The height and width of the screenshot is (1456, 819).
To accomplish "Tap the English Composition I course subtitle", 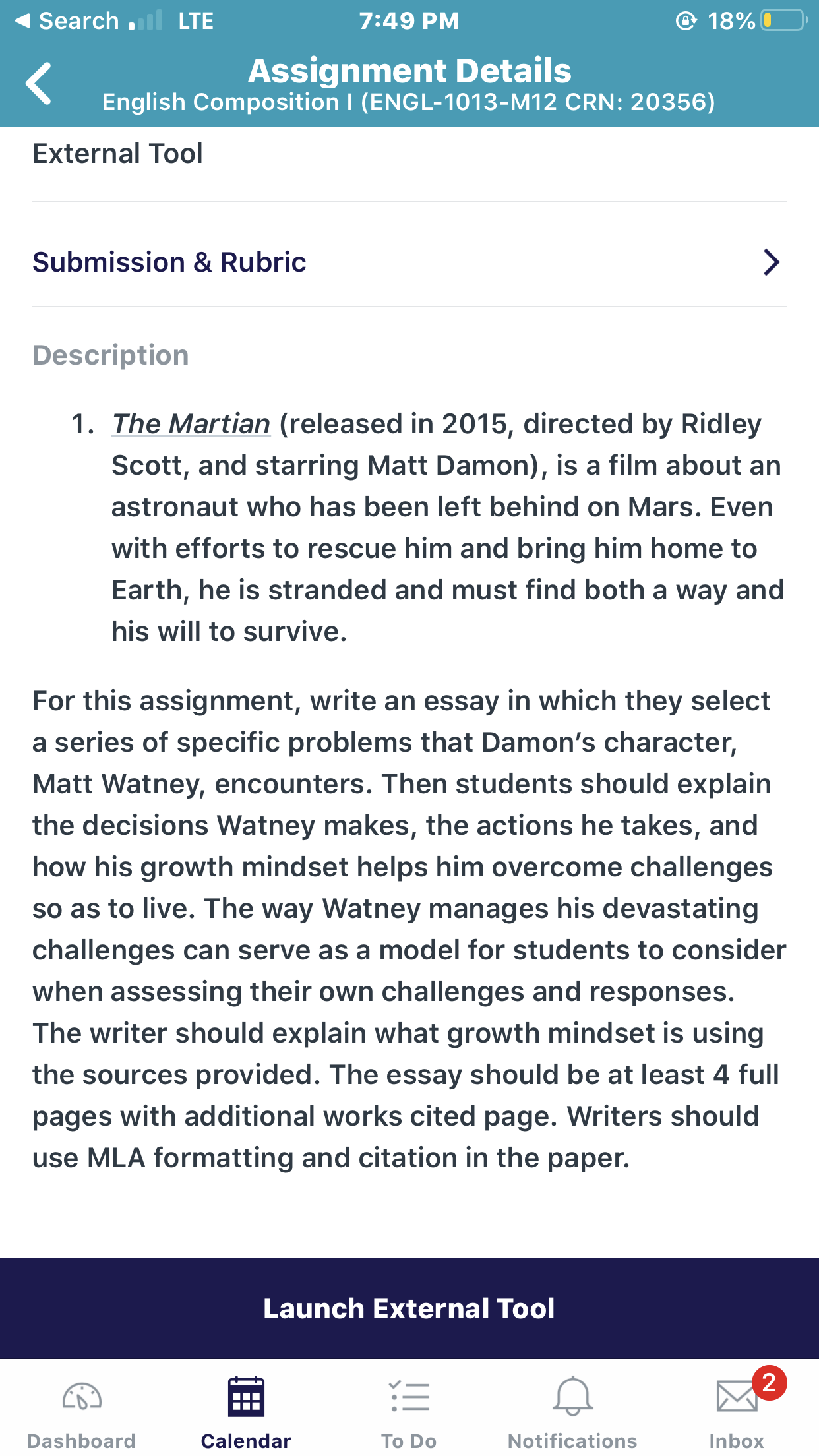I will 409,102.
